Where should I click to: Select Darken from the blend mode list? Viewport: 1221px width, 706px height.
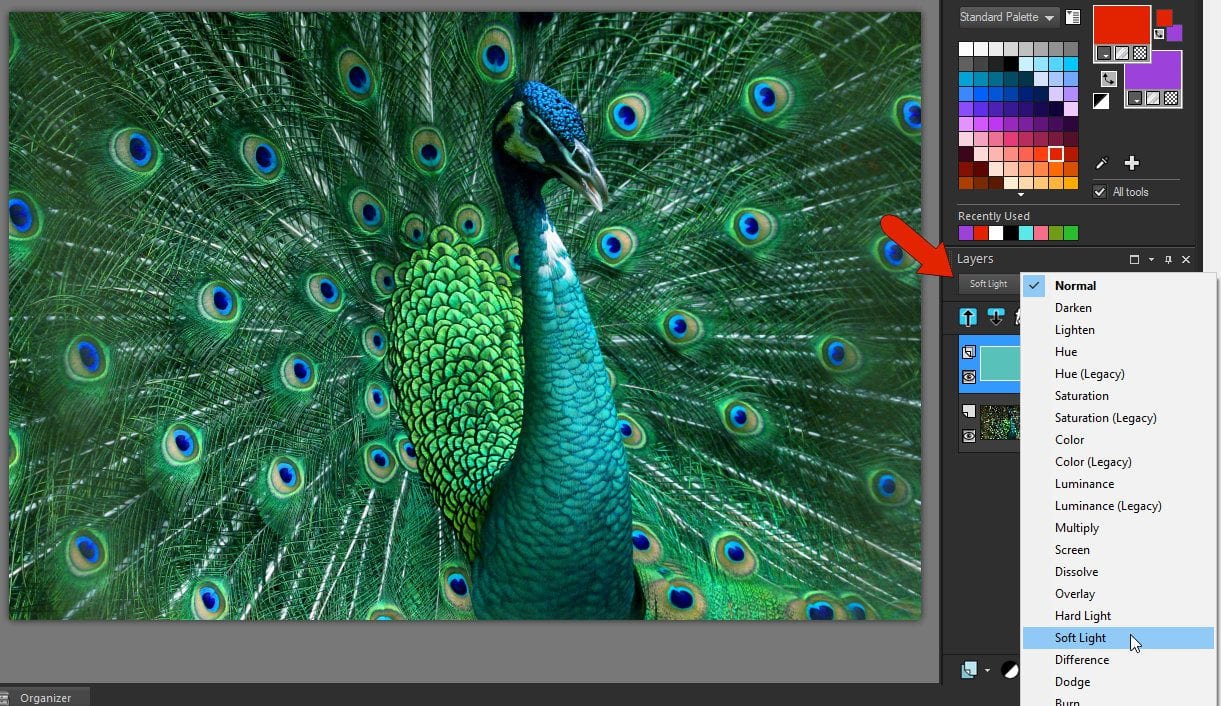pos(1073,307)
